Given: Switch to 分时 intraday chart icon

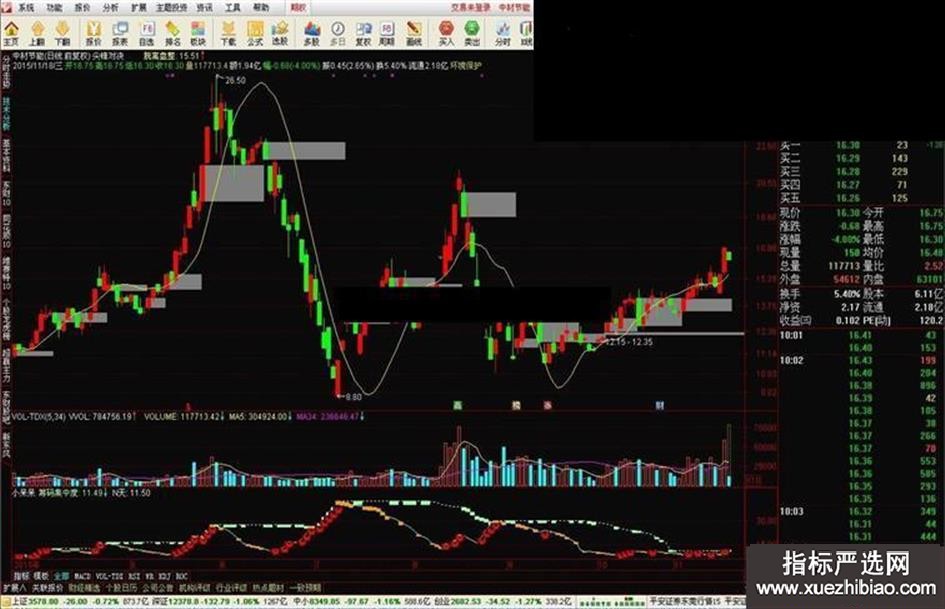Looking at the screenshot, I should point(502,33).
